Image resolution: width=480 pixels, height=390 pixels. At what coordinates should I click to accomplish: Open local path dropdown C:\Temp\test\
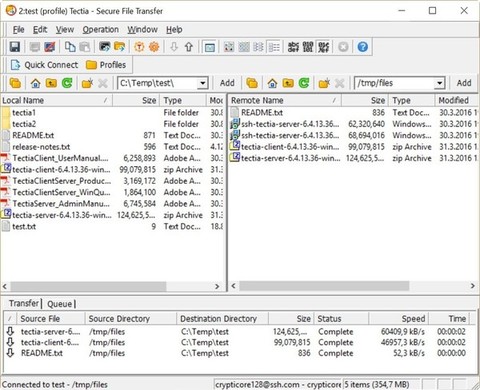(202, 83)
